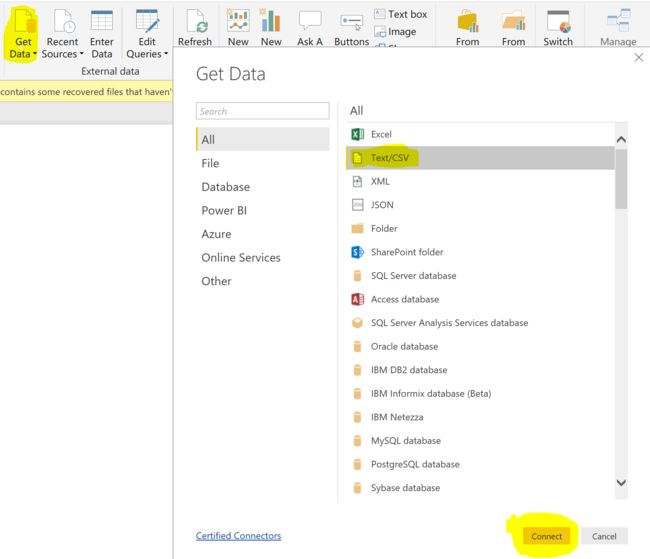Insert an Image from ribbon
Image resolution: width=650 pixels, height=559 pixels.
coord(395,32)
